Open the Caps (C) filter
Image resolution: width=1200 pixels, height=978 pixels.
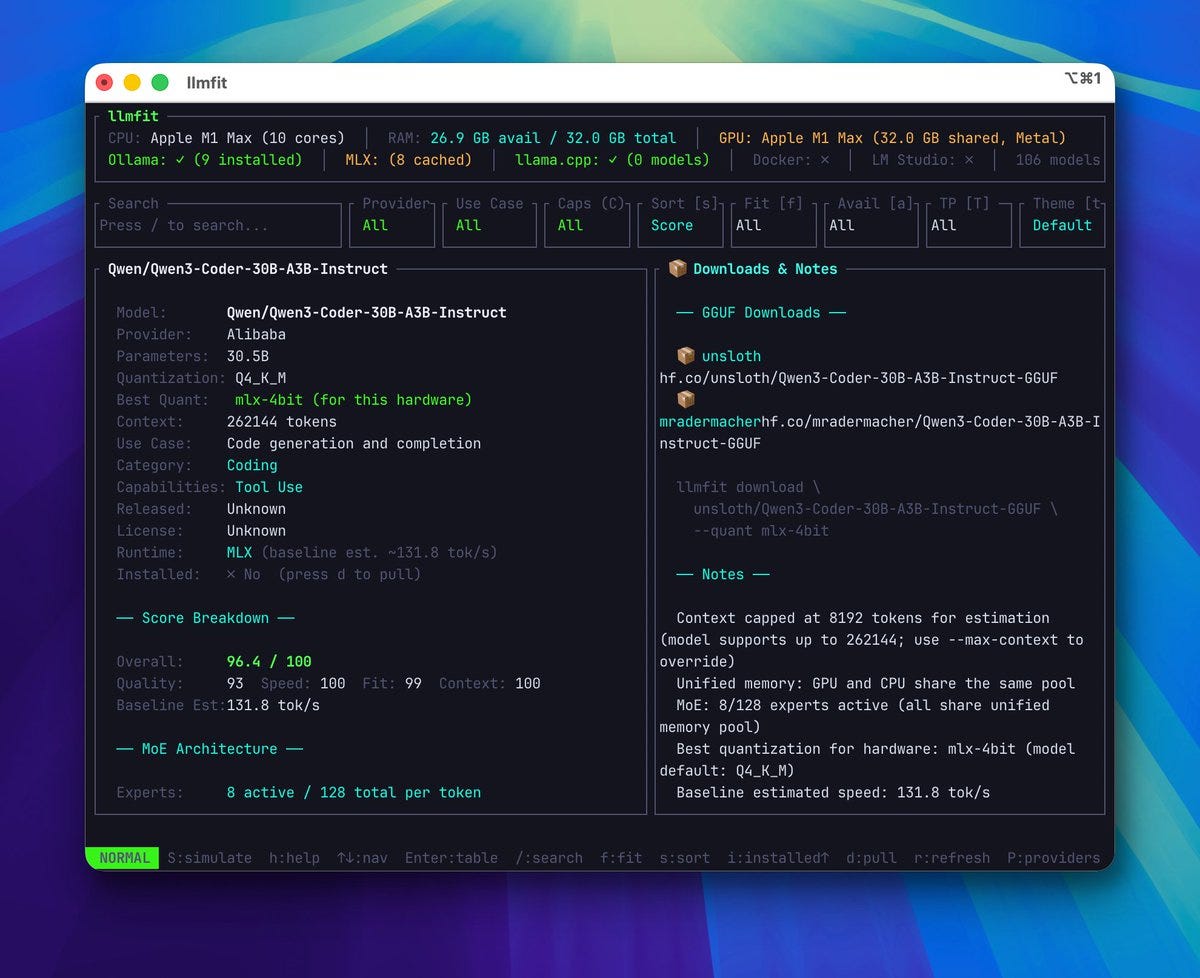pos(587,226)
